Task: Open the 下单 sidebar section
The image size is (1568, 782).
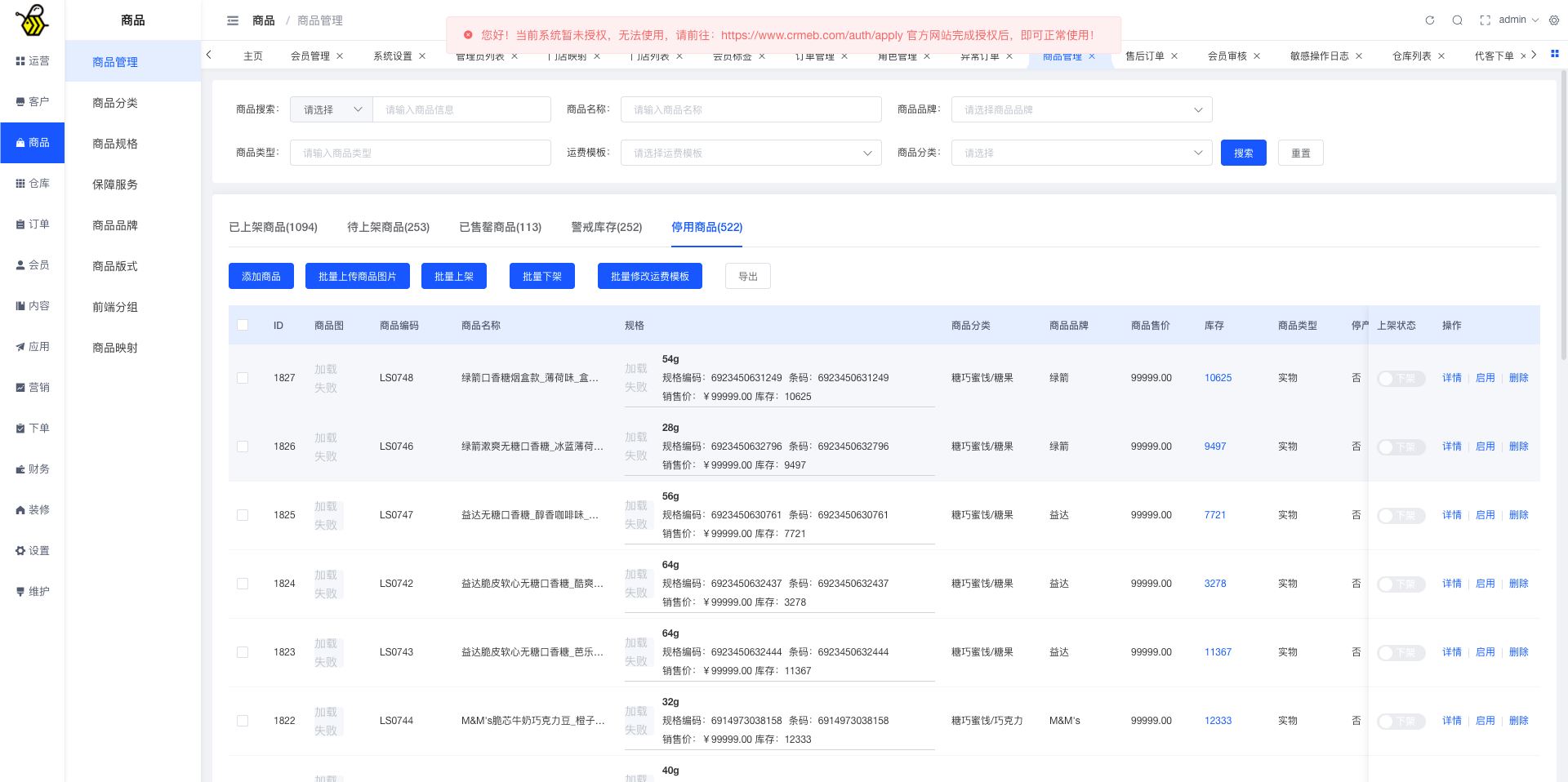Action: [33, 429]
